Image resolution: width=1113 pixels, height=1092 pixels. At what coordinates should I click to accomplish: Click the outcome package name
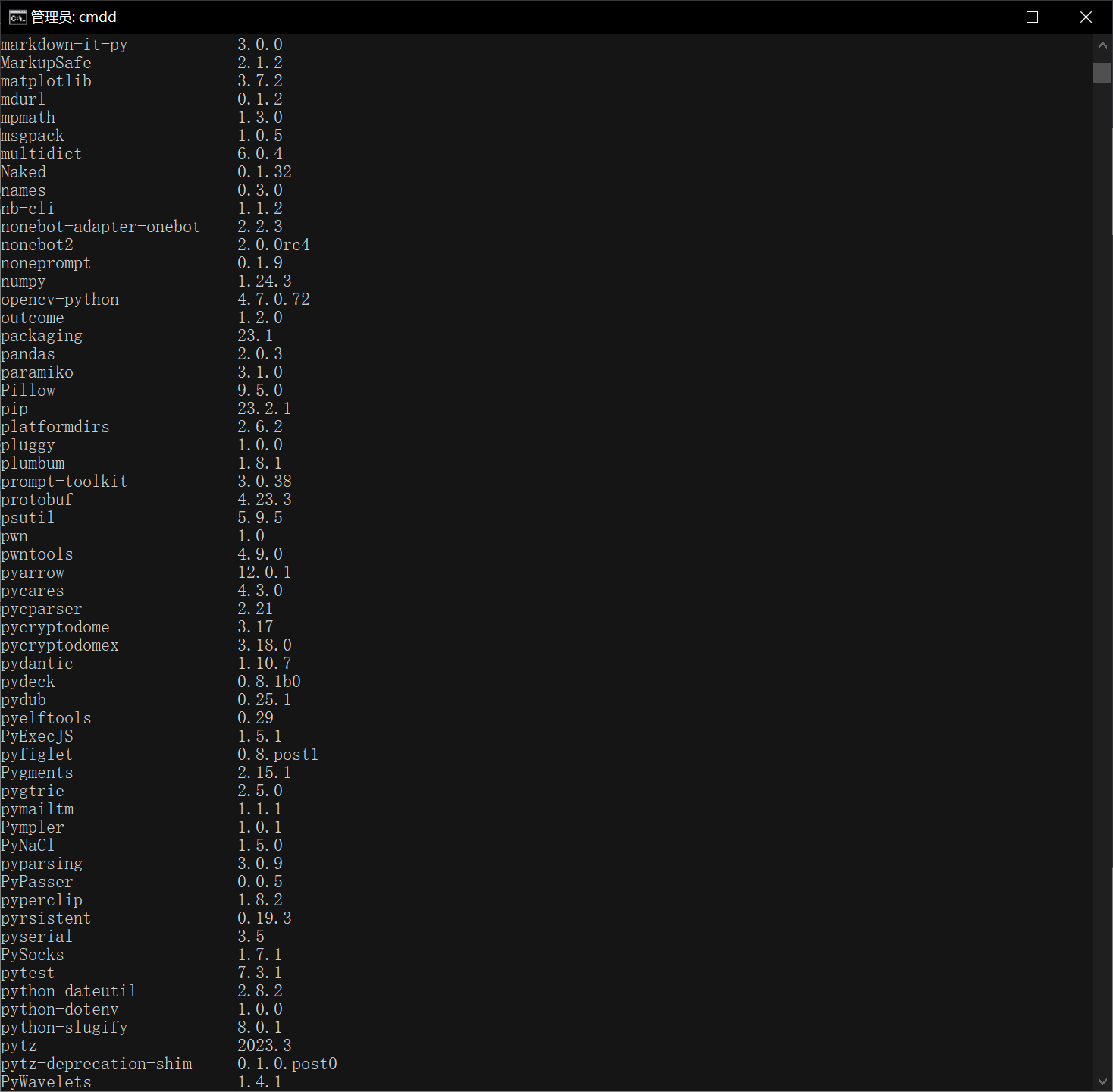[x=33, y=318]
